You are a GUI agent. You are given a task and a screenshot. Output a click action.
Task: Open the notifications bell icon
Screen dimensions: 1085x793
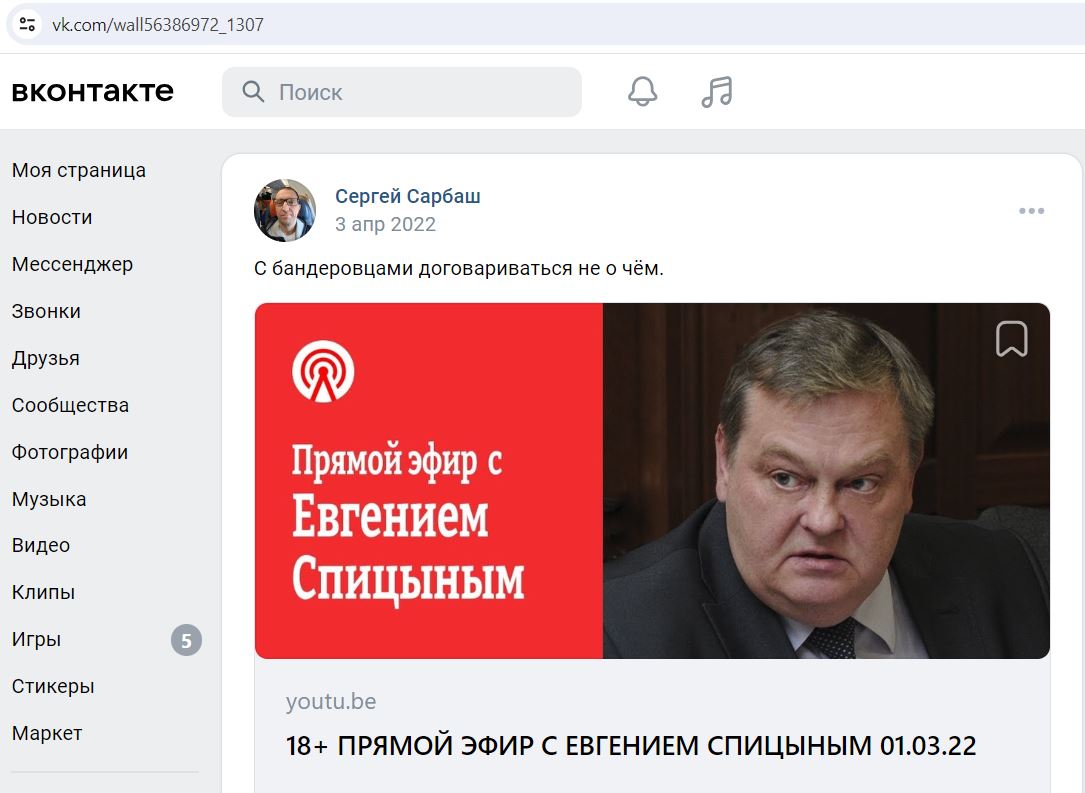[x=642, y=91]
